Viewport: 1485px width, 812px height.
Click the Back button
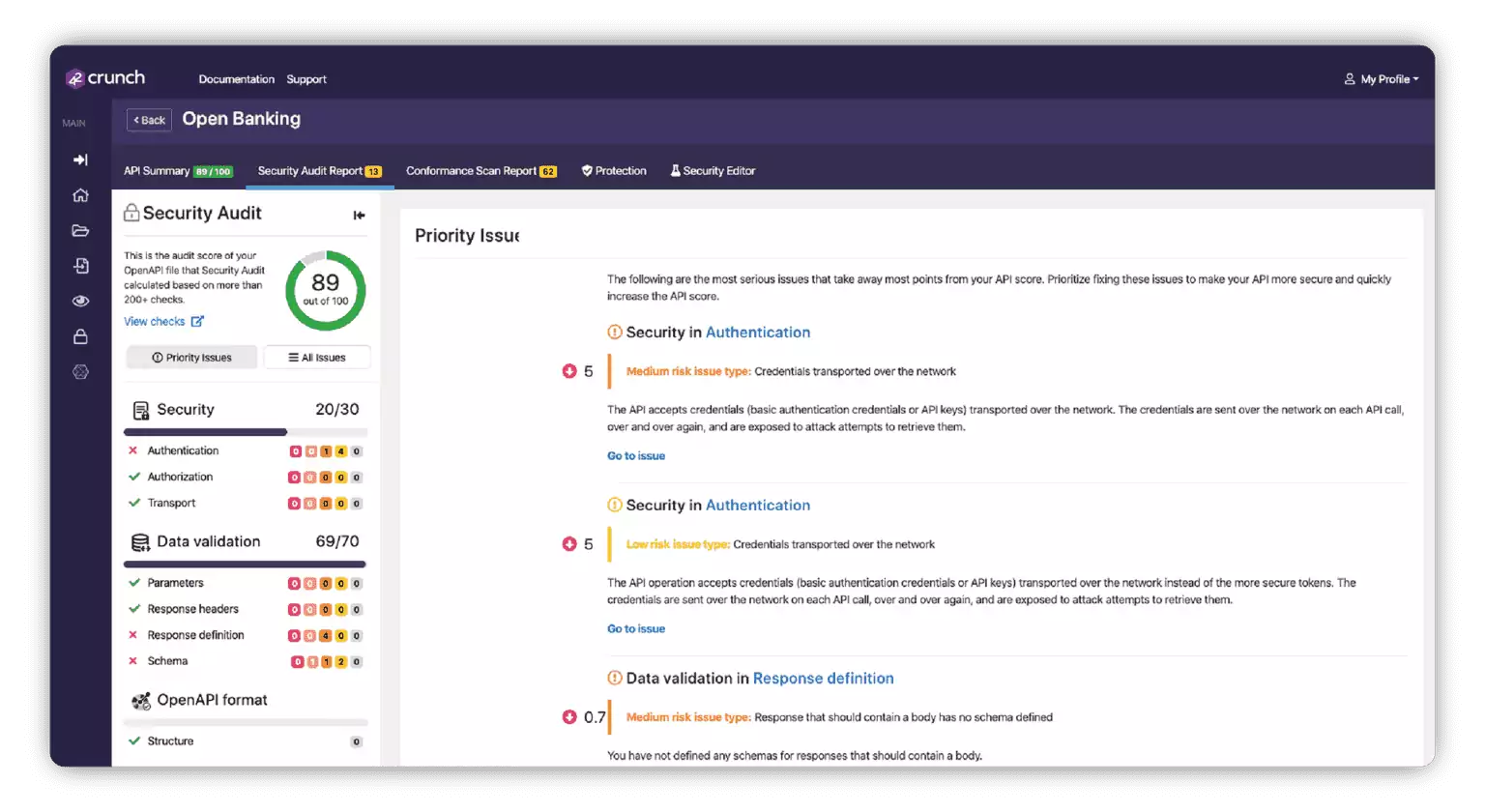[x=149, y=120]
